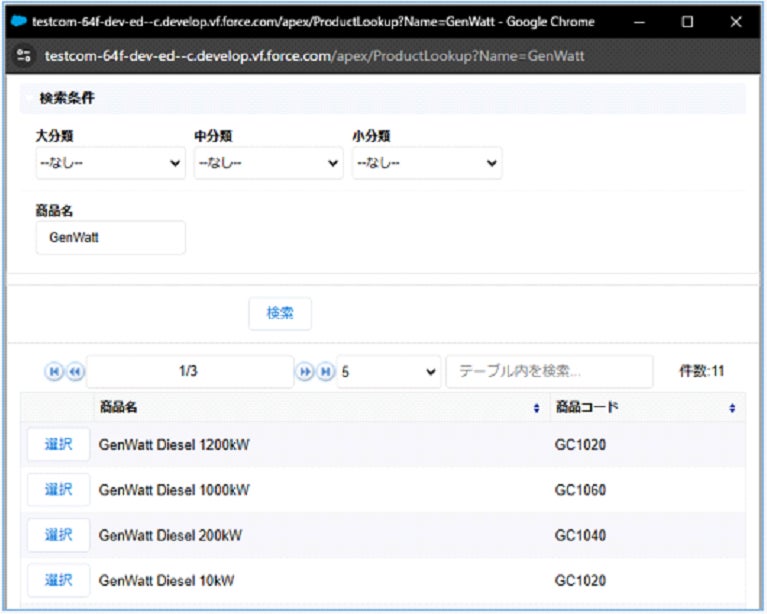Click the browser address bar URL
767x614 pixels.
click(314, 56)
